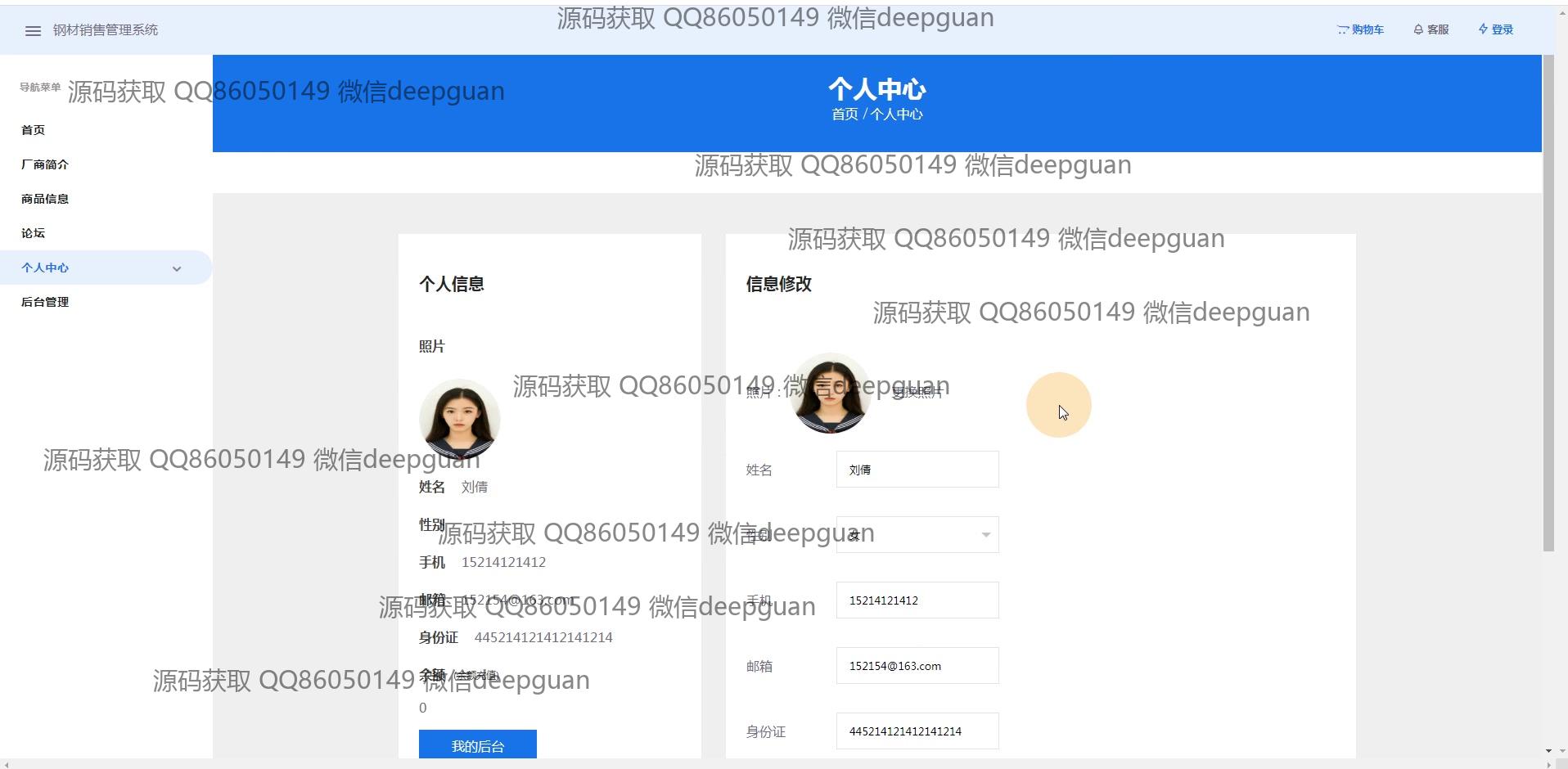
Task: Expand the 个人中心 sidebar chevron
Action: pyautogui.click(x=177, y=268)
